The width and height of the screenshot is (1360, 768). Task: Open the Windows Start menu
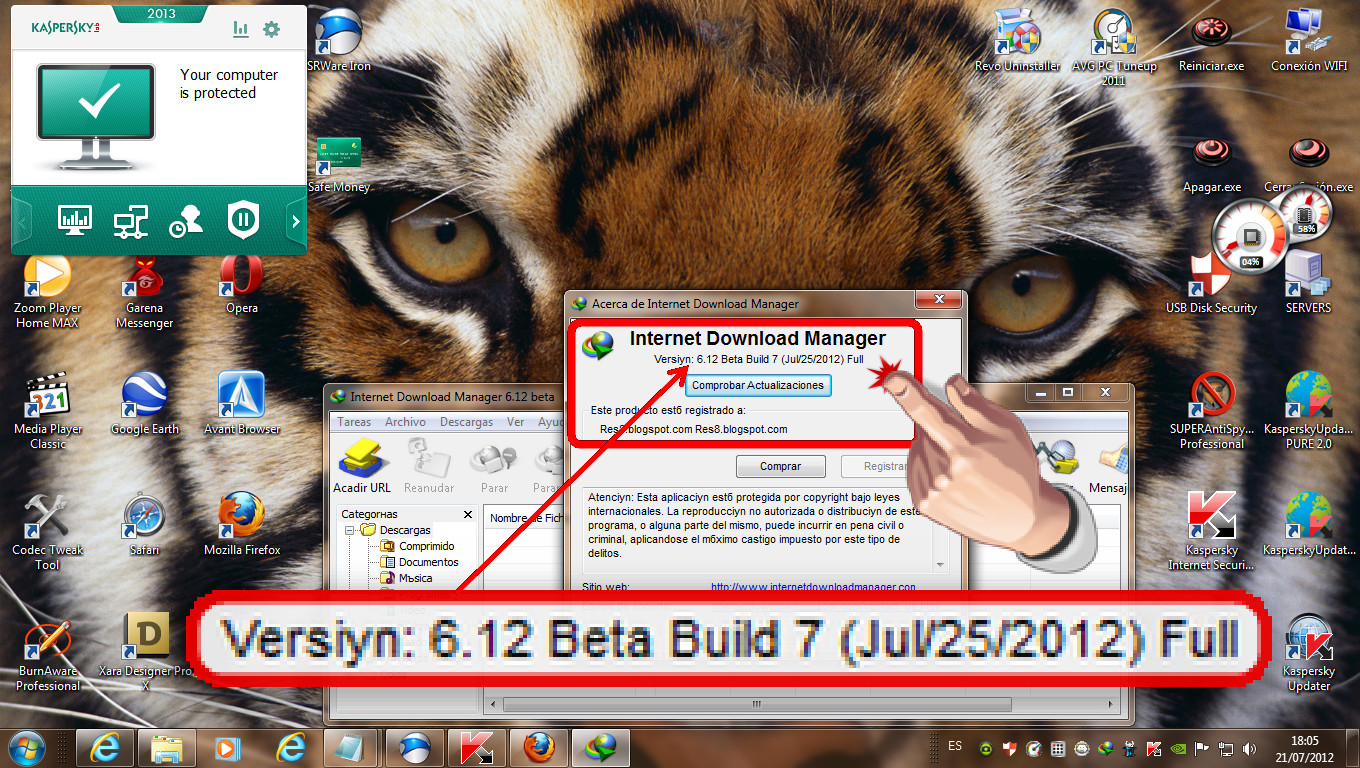[27, 748]
